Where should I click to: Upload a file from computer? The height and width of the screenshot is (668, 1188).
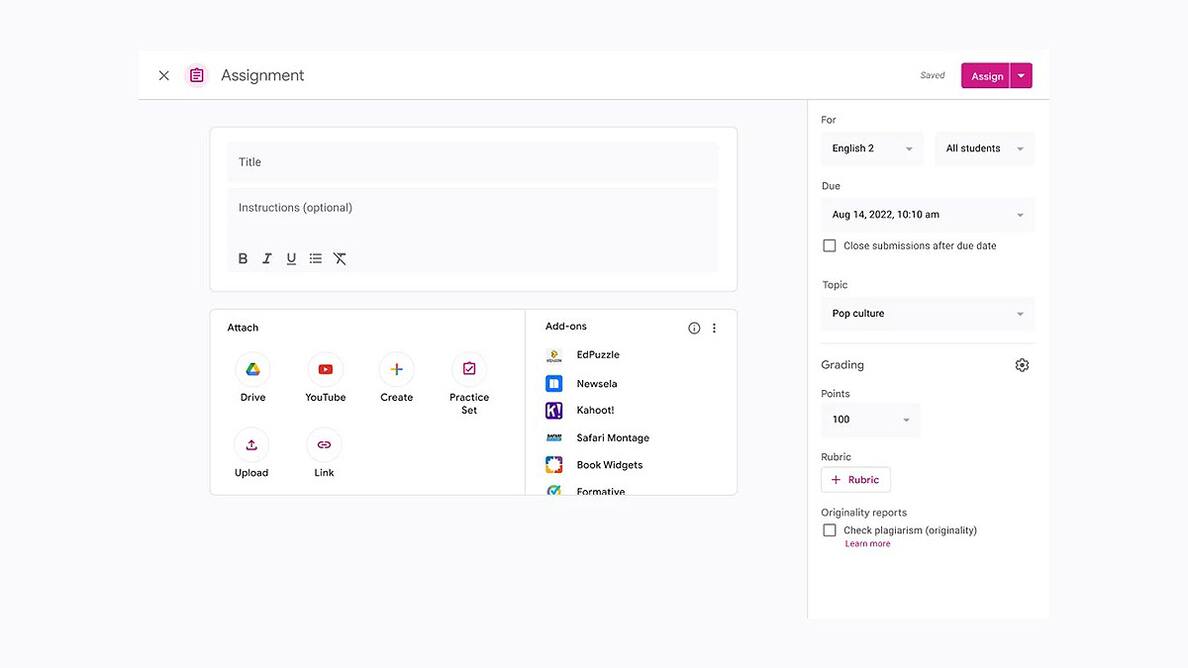[x=251, y=445]
